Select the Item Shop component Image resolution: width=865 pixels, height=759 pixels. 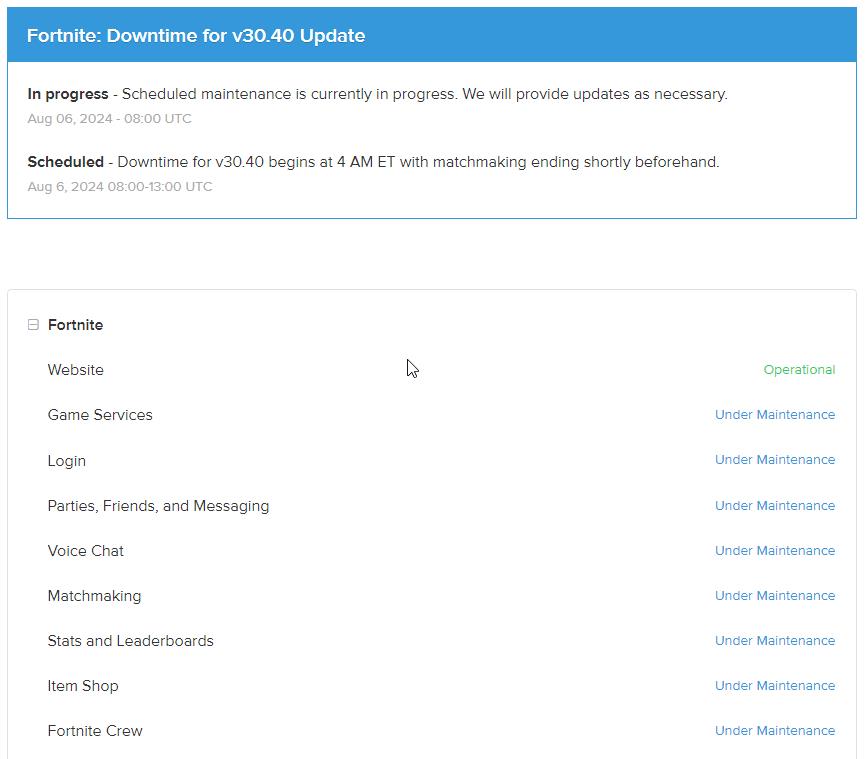(83, 686)
